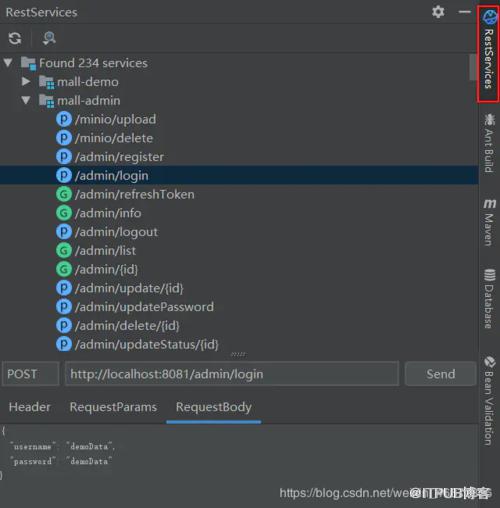Click the POST icon beside /admin/register
Screen dimensions: 500x508
tap(64, 157)
